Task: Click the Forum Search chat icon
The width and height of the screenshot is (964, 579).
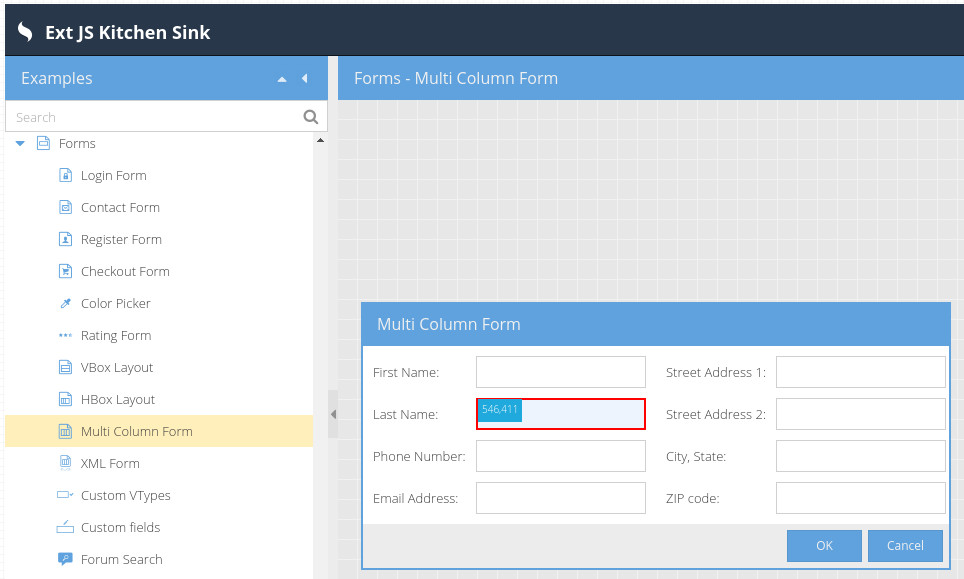Action: coord(65,559)
